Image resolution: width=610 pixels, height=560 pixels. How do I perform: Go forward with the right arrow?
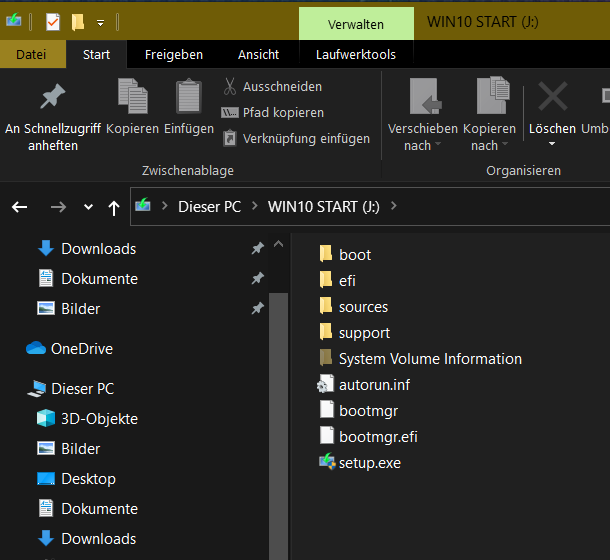(x=58, y=207)
